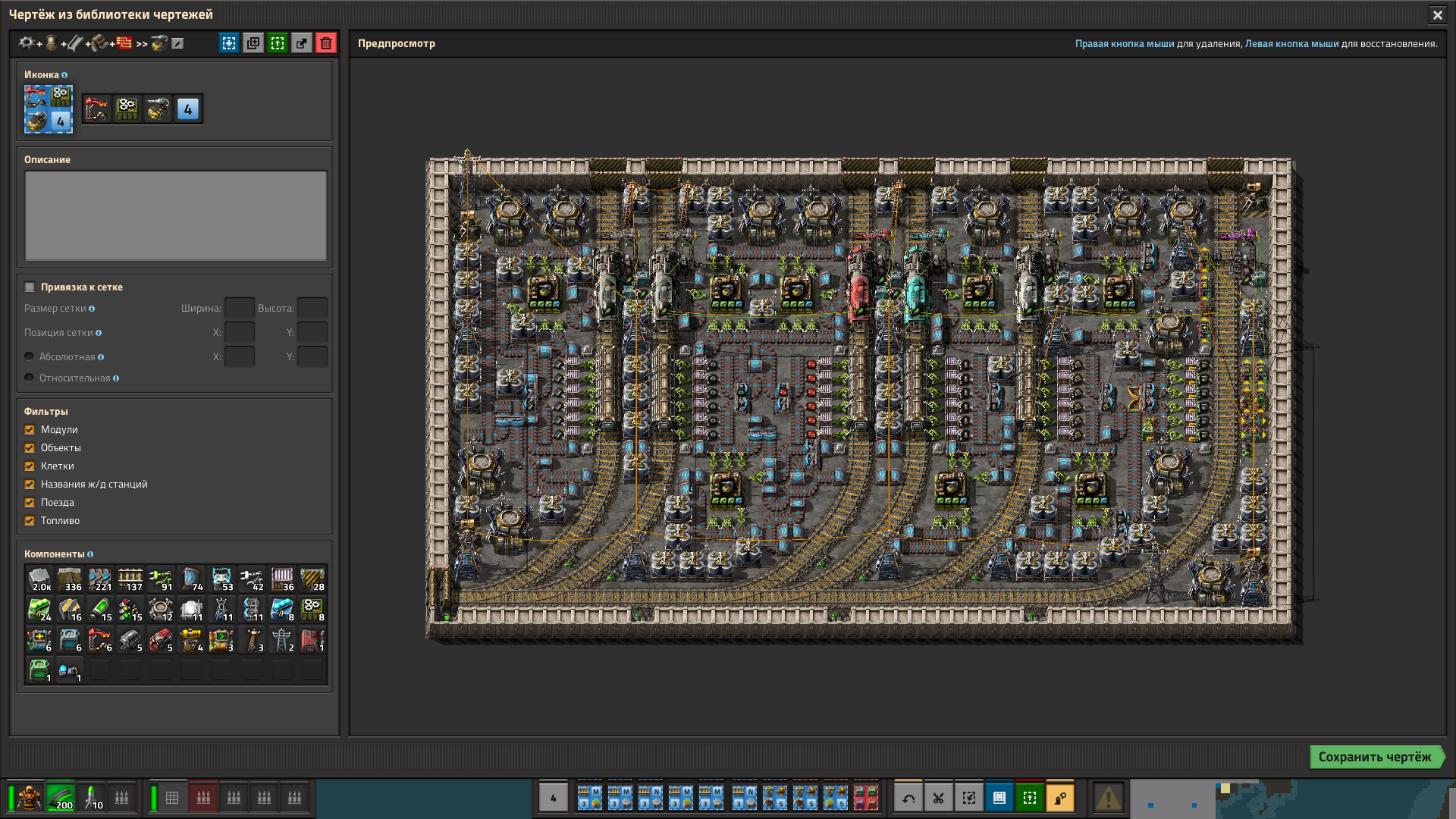Click the wall component with count 336

70,579
